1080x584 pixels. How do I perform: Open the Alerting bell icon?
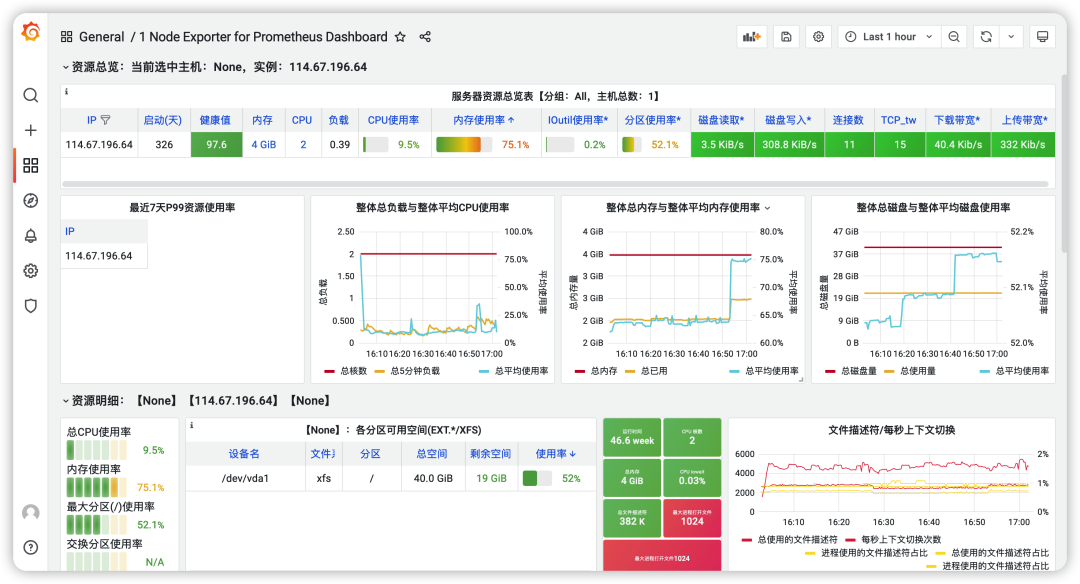[x=30, y=236]
